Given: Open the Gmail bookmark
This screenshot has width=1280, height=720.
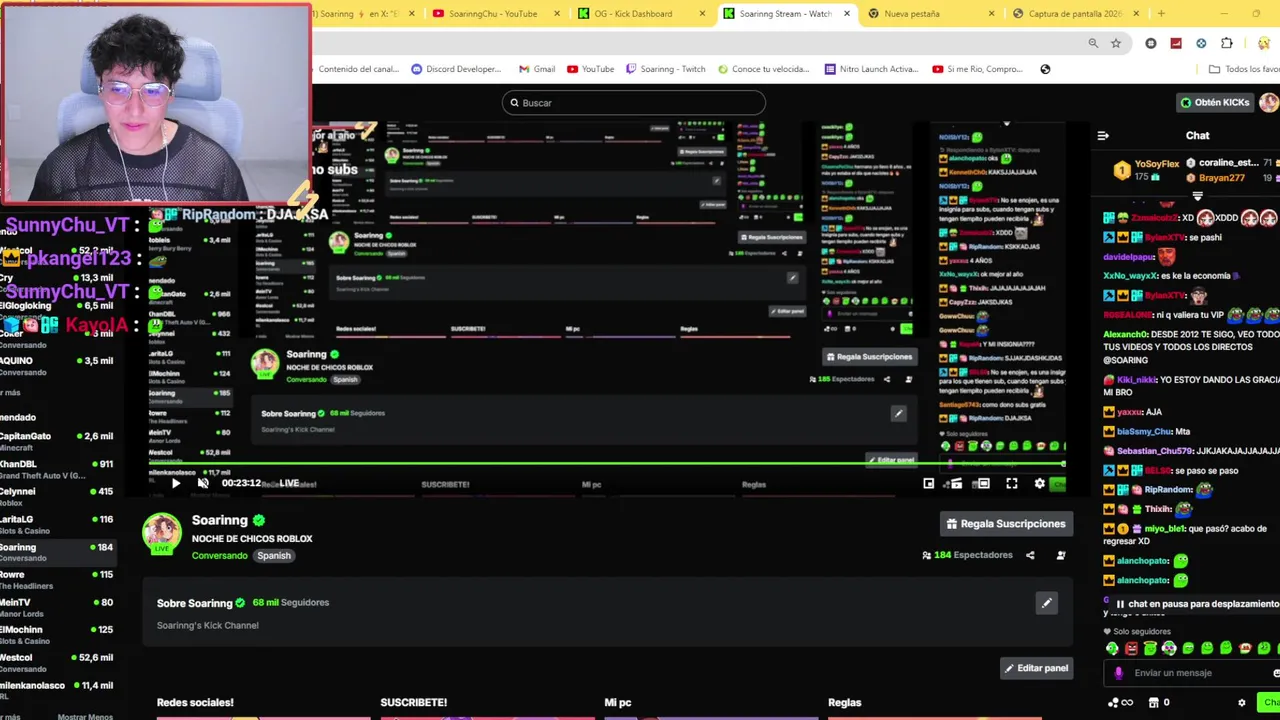Looking at the screenshot, I should (x=537, y=69).
